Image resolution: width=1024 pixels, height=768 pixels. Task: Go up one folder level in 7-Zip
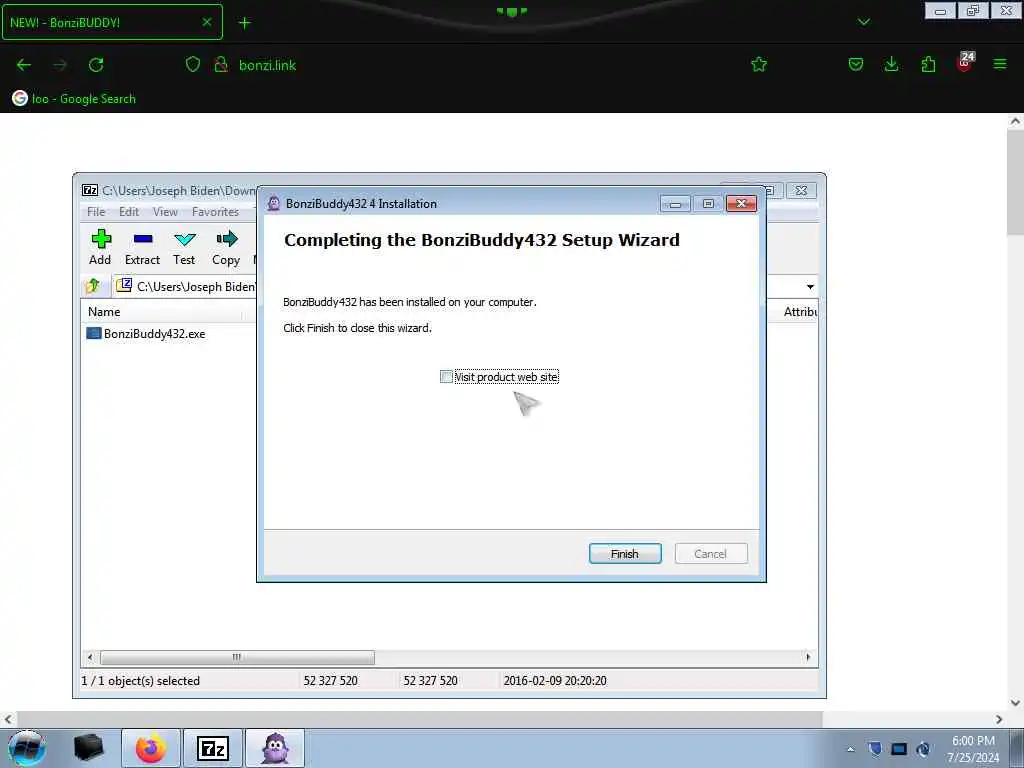93,286
